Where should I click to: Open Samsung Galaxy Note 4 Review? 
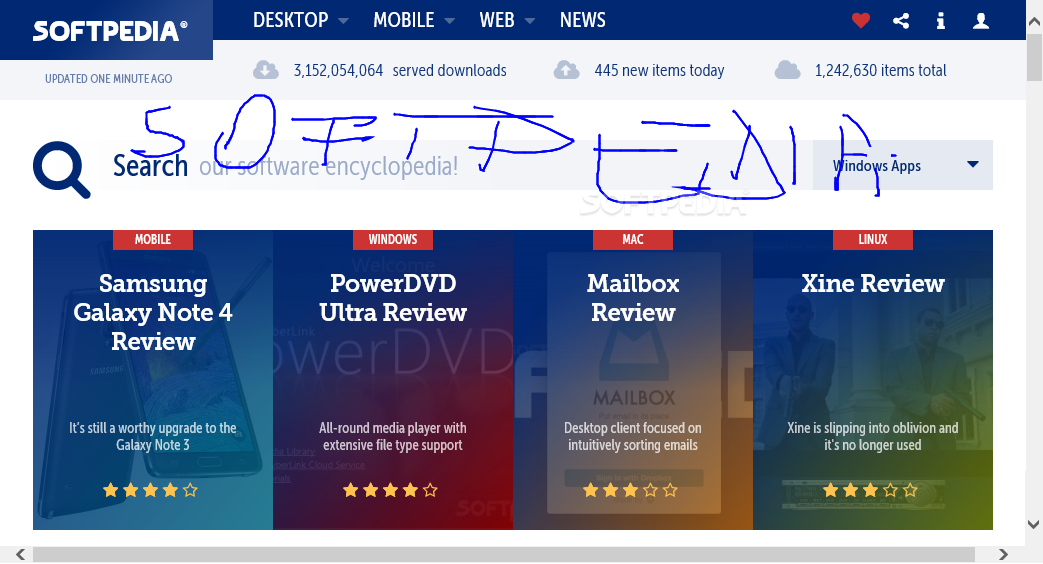pos(153,312)
